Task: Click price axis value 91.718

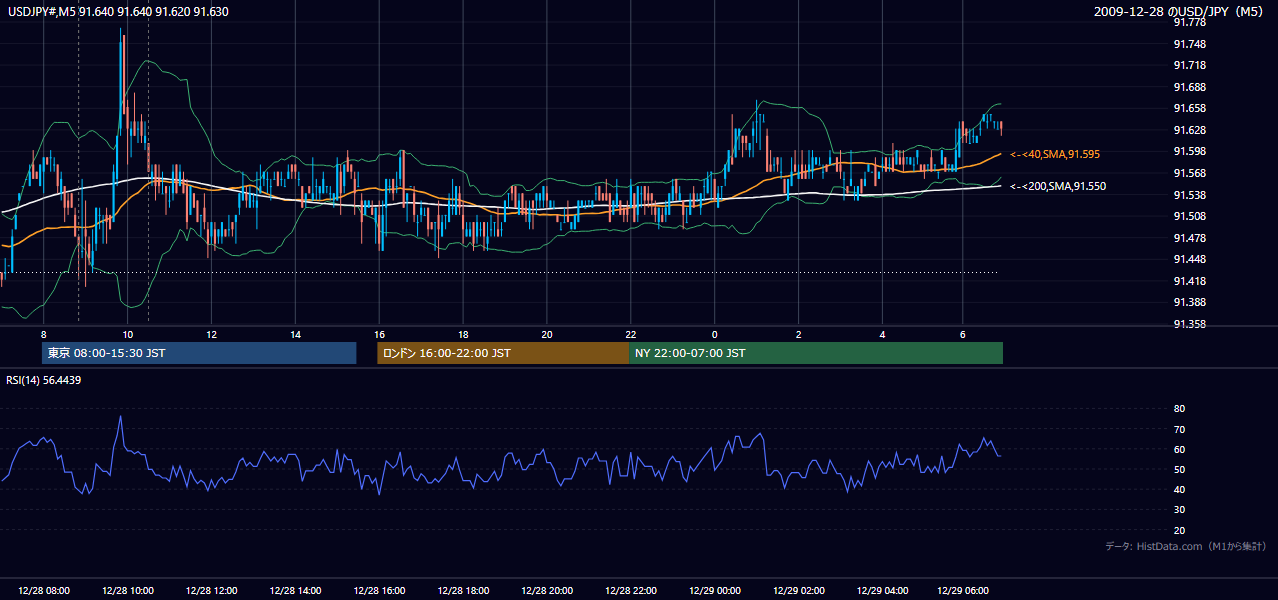Action: pos(1189,65)
